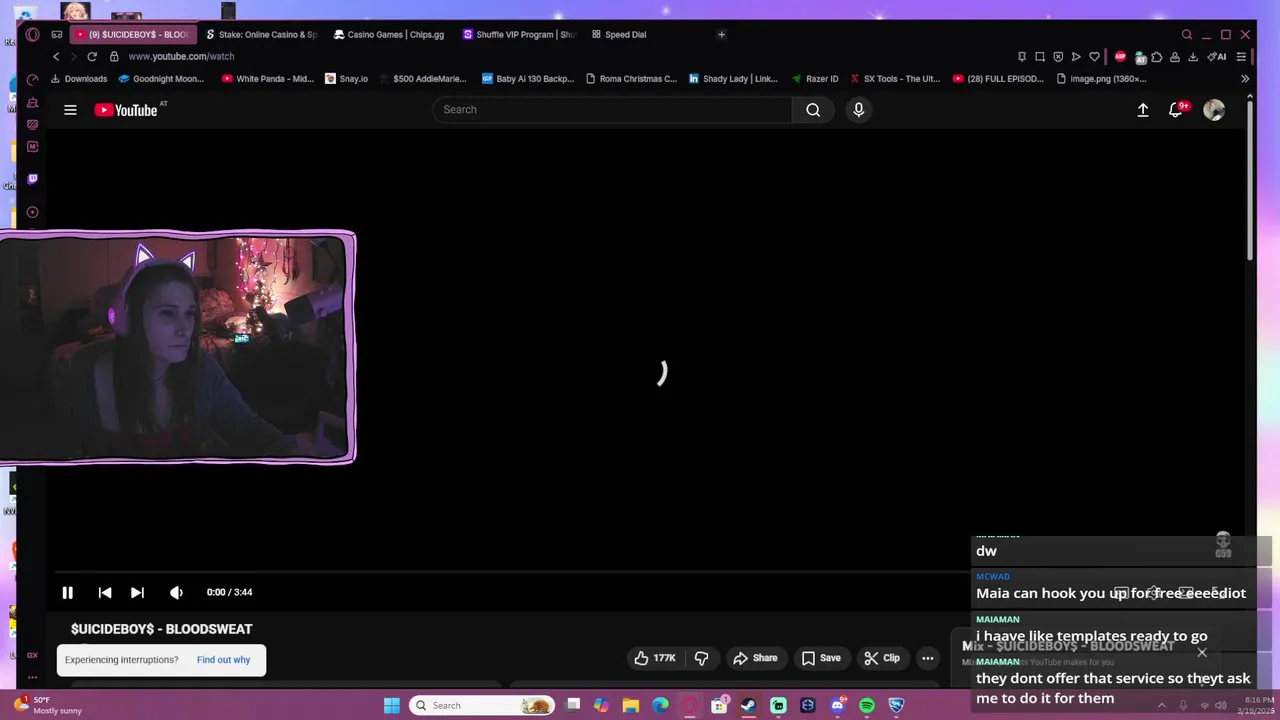Open YouTube account avatar menu
Image resolution: width=1280 pixels, height=720 pixels.
1214,110
